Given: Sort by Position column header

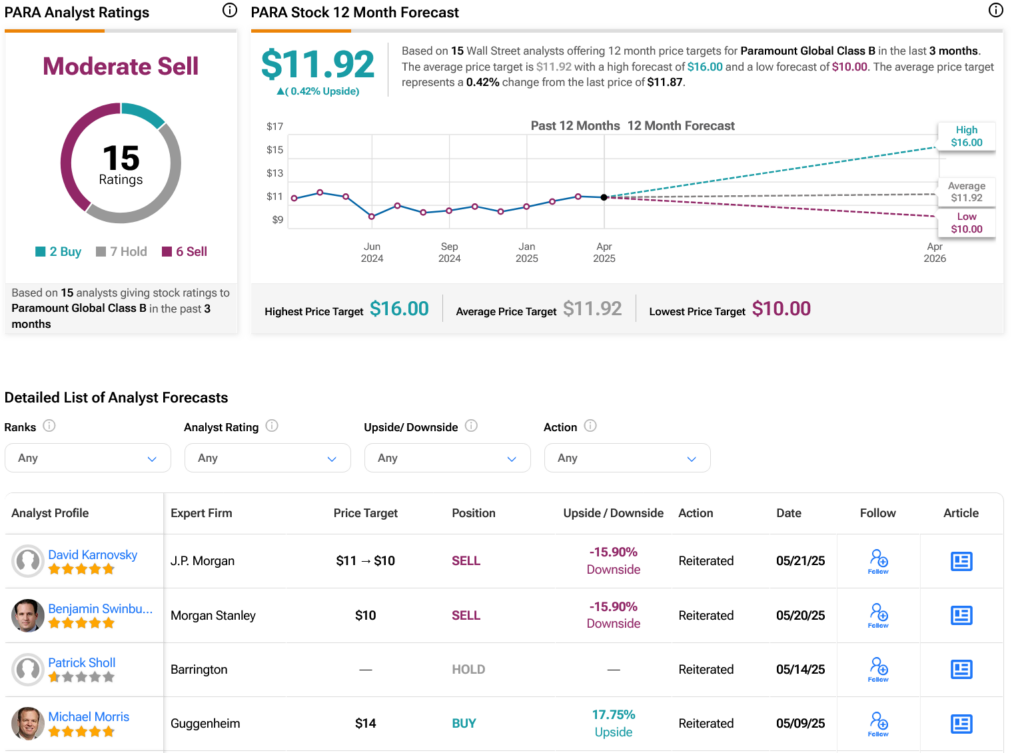Looking at the screenshot, I should pos(473,513).
